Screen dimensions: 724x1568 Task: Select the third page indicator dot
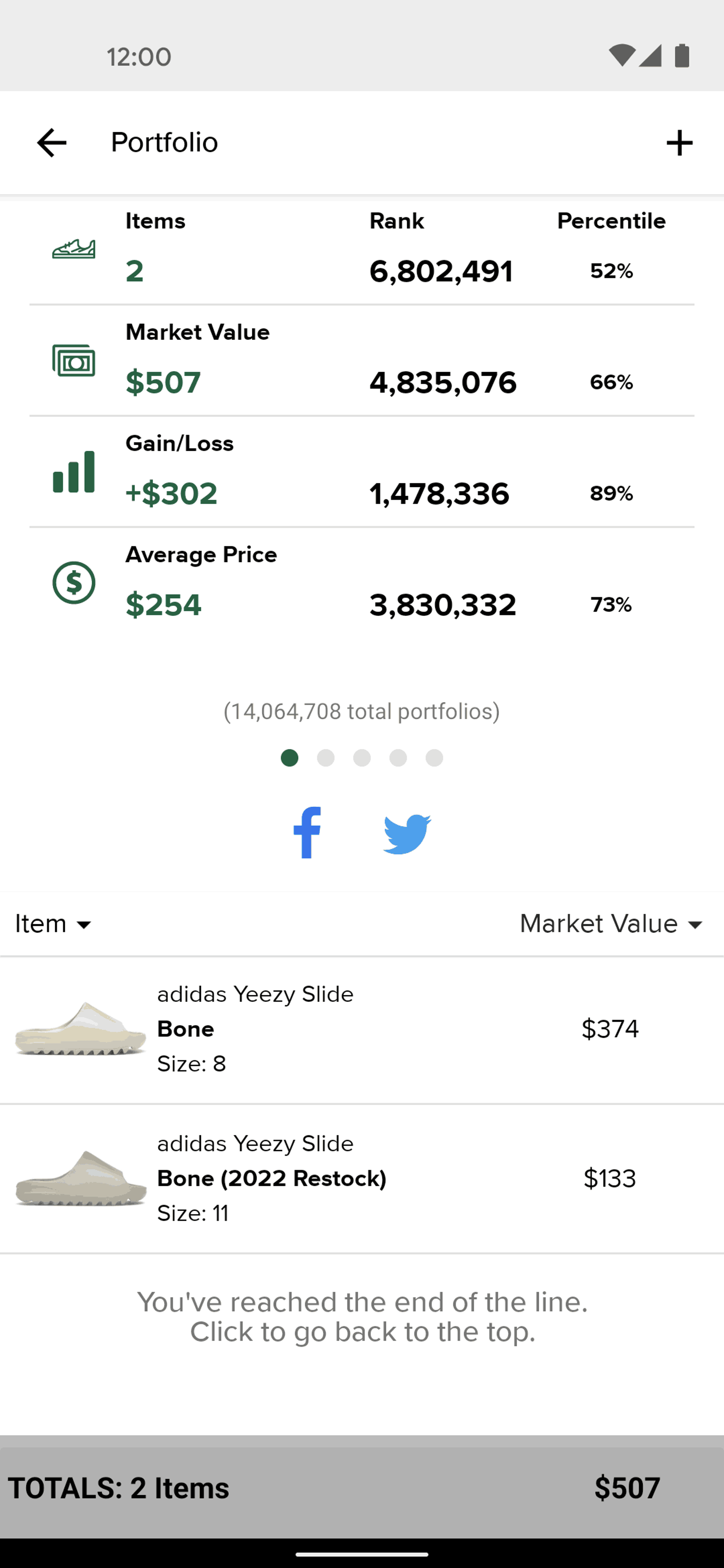[x=362, y=758]
